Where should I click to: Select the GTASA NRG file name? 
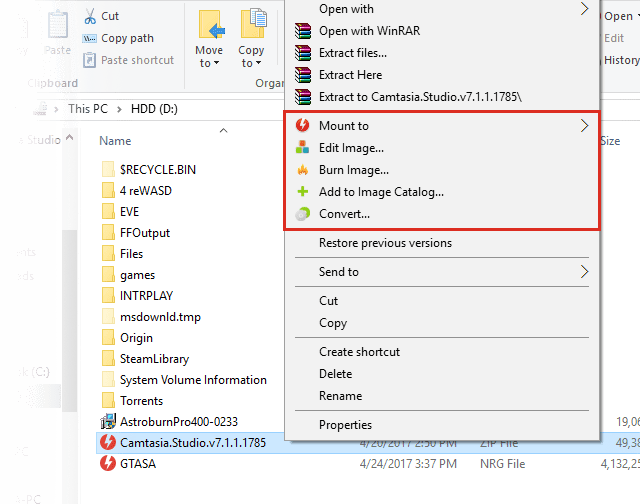138,464
